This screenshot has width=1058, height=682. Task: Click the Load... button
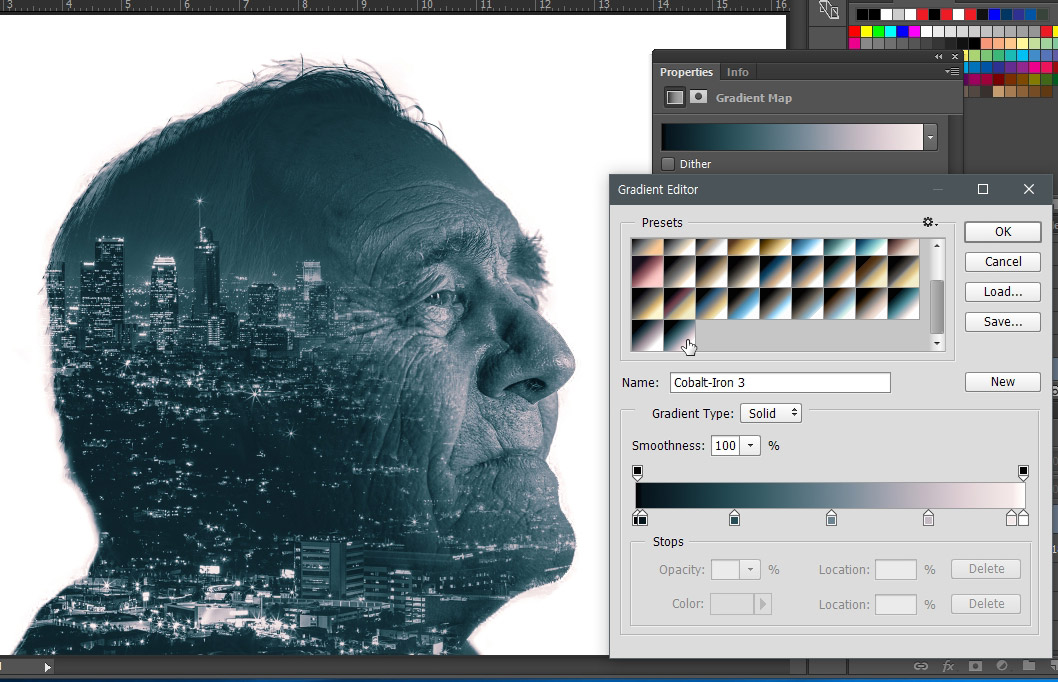click(1003, 292)
